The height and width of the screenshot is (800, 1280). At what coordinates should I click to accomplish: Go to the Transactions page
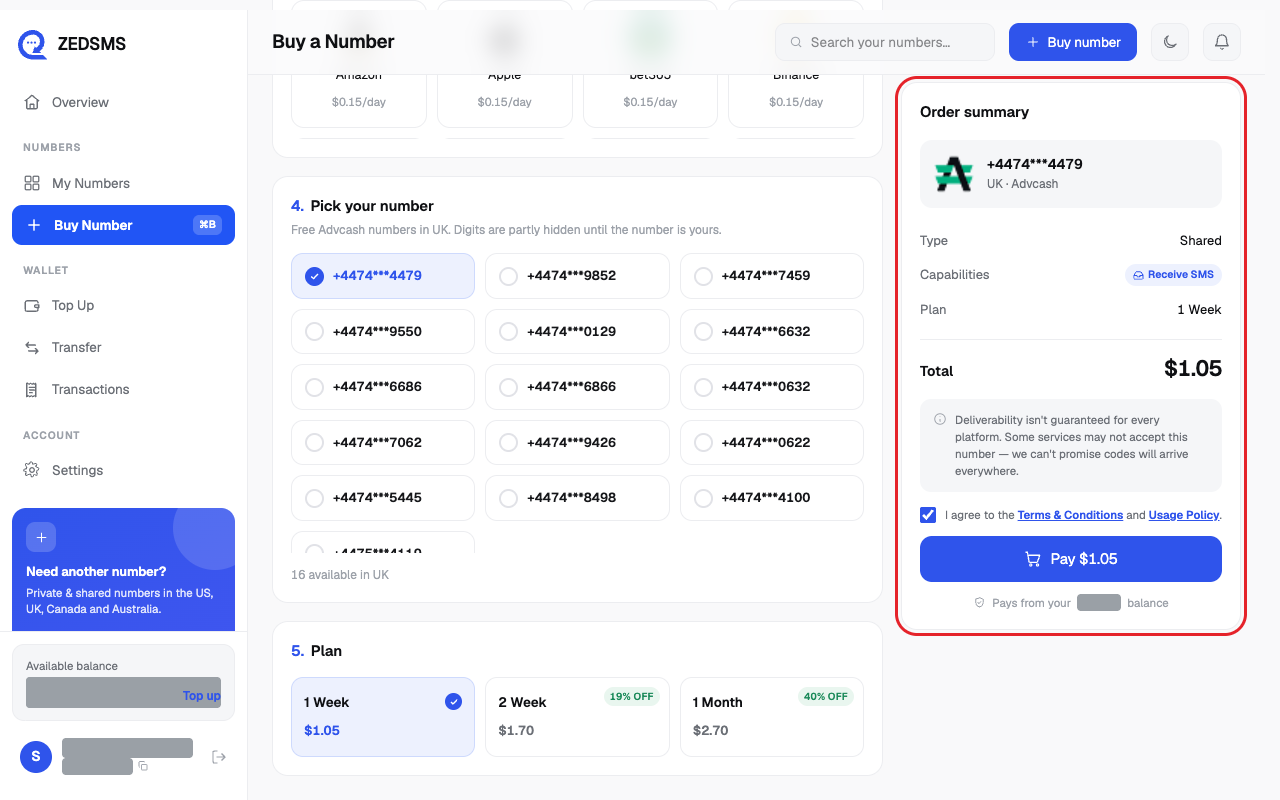(x=123, y=389)
